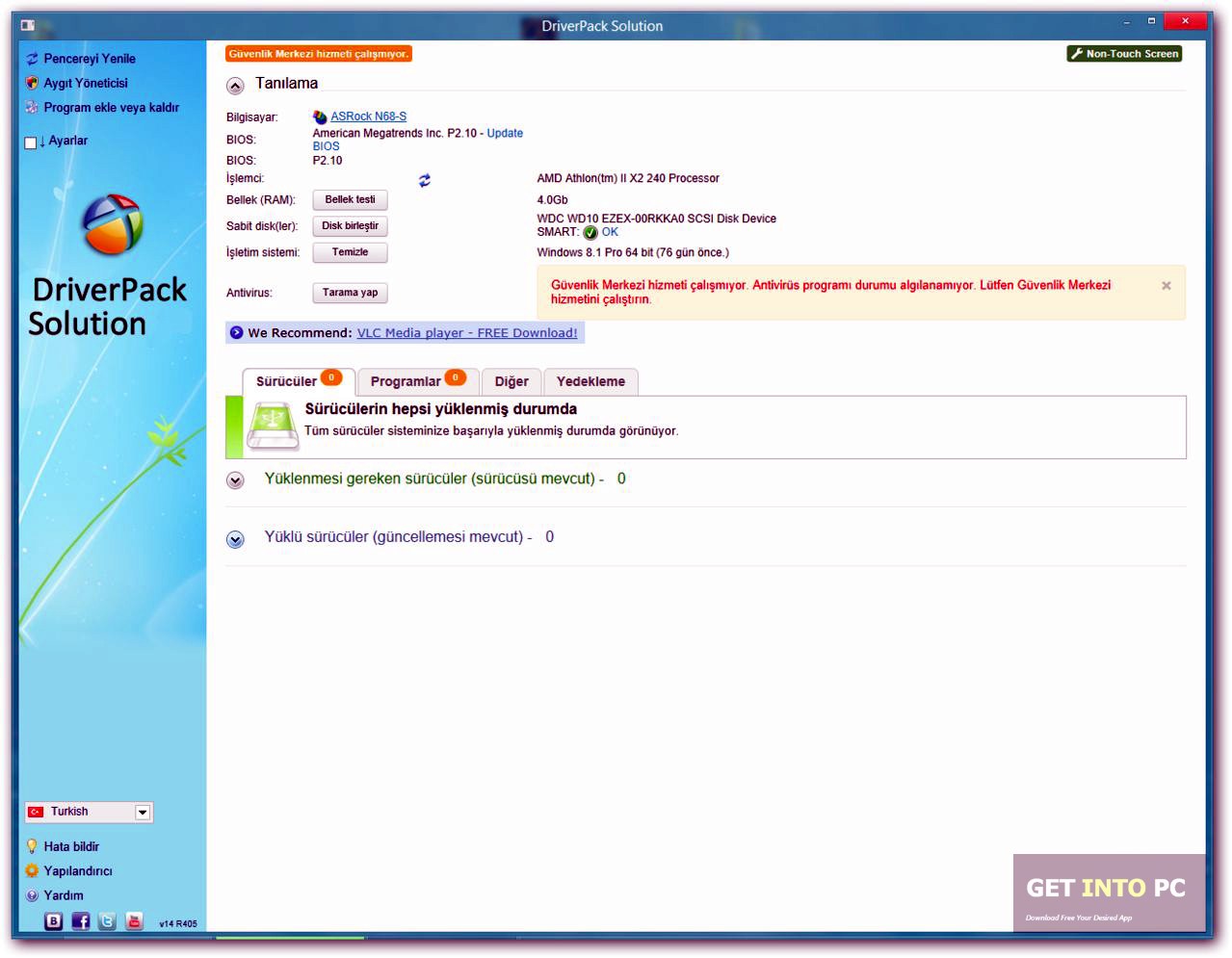Screen dimensions: 1232x958
Task: Open the Turkish language dropdown
Action: [89, 812]
